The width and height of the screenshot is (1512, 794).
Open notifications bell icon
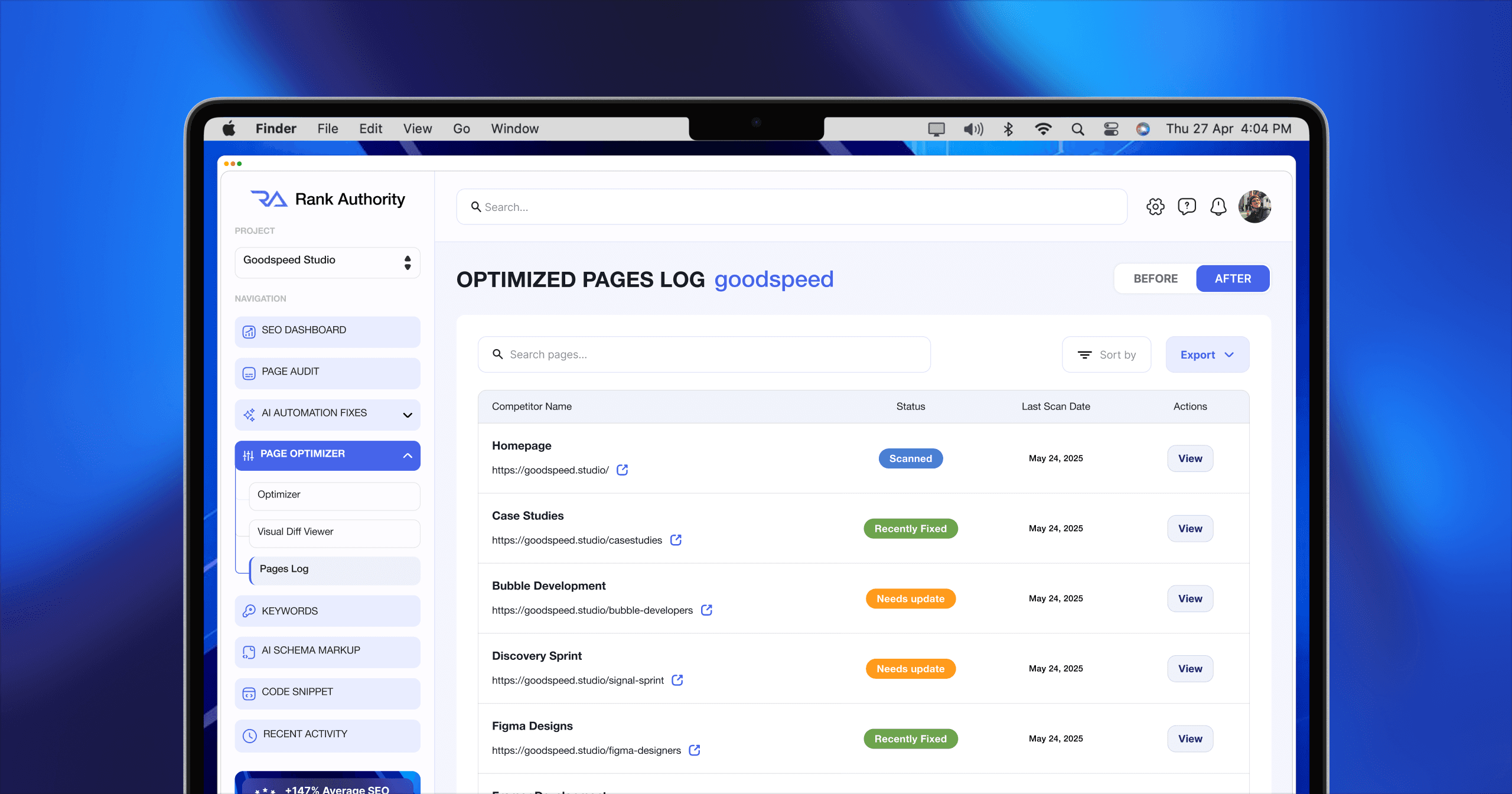(1218, 207)
